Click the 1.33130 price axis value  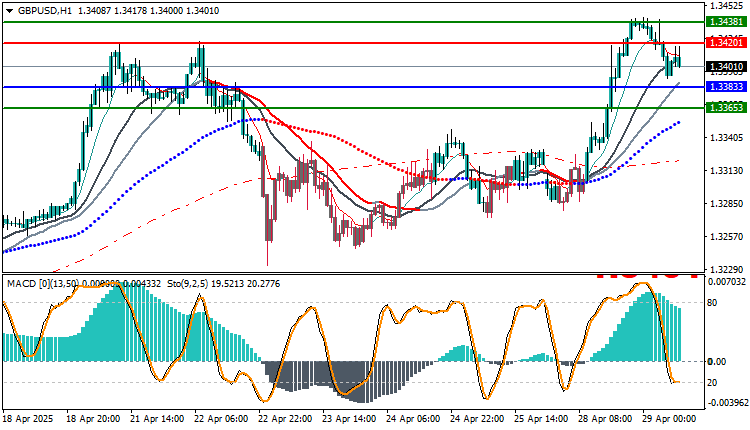point(727,171)
